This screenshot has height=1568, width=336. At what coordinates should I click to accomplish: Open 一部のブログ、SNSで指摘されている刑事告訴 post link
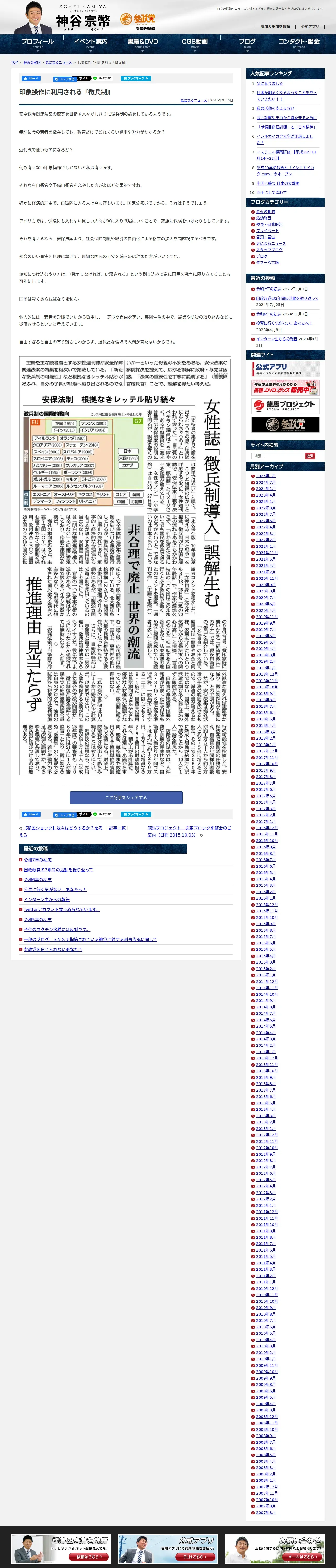(90, 940)
